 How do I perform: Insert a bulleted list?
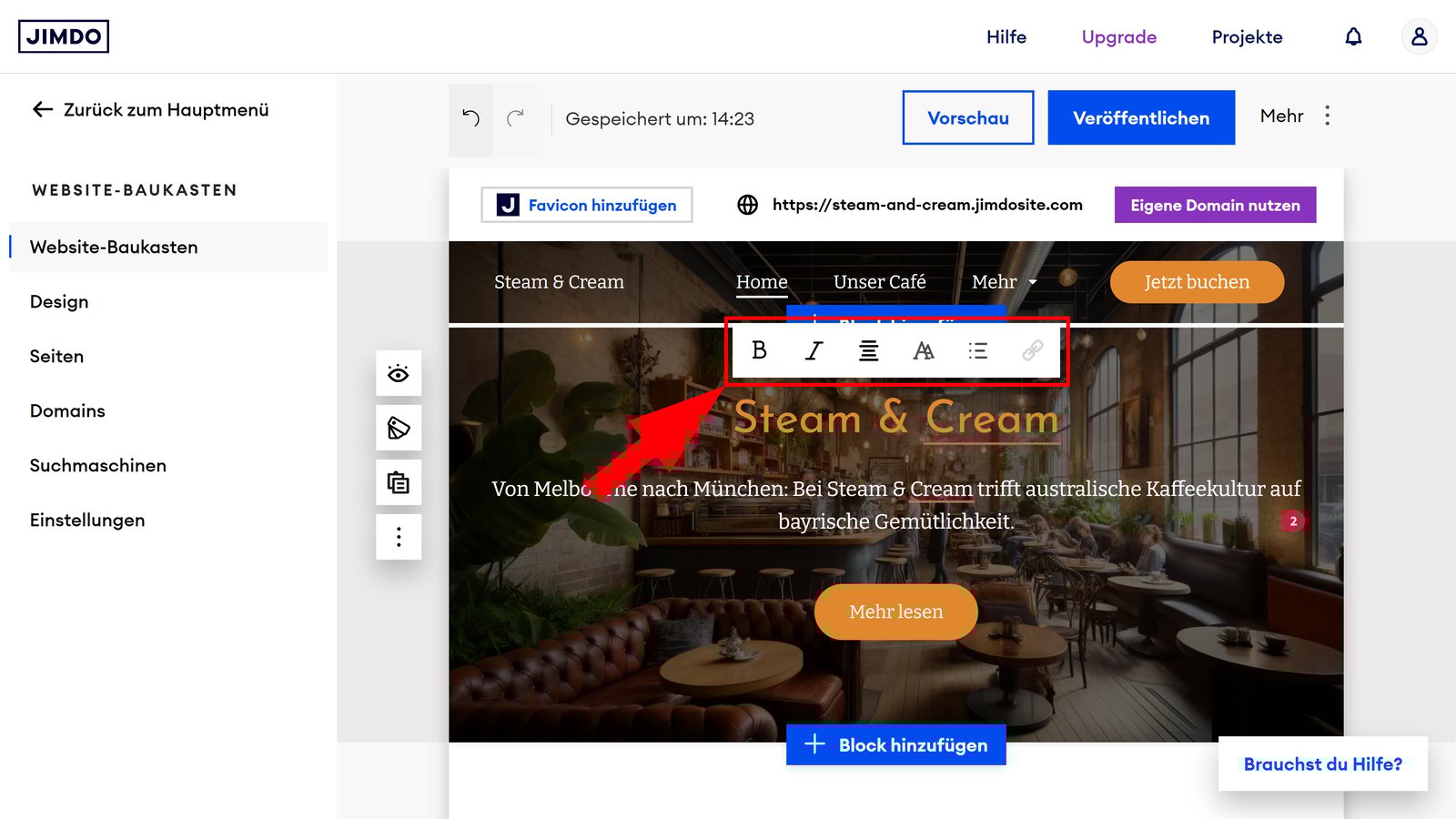978,350
